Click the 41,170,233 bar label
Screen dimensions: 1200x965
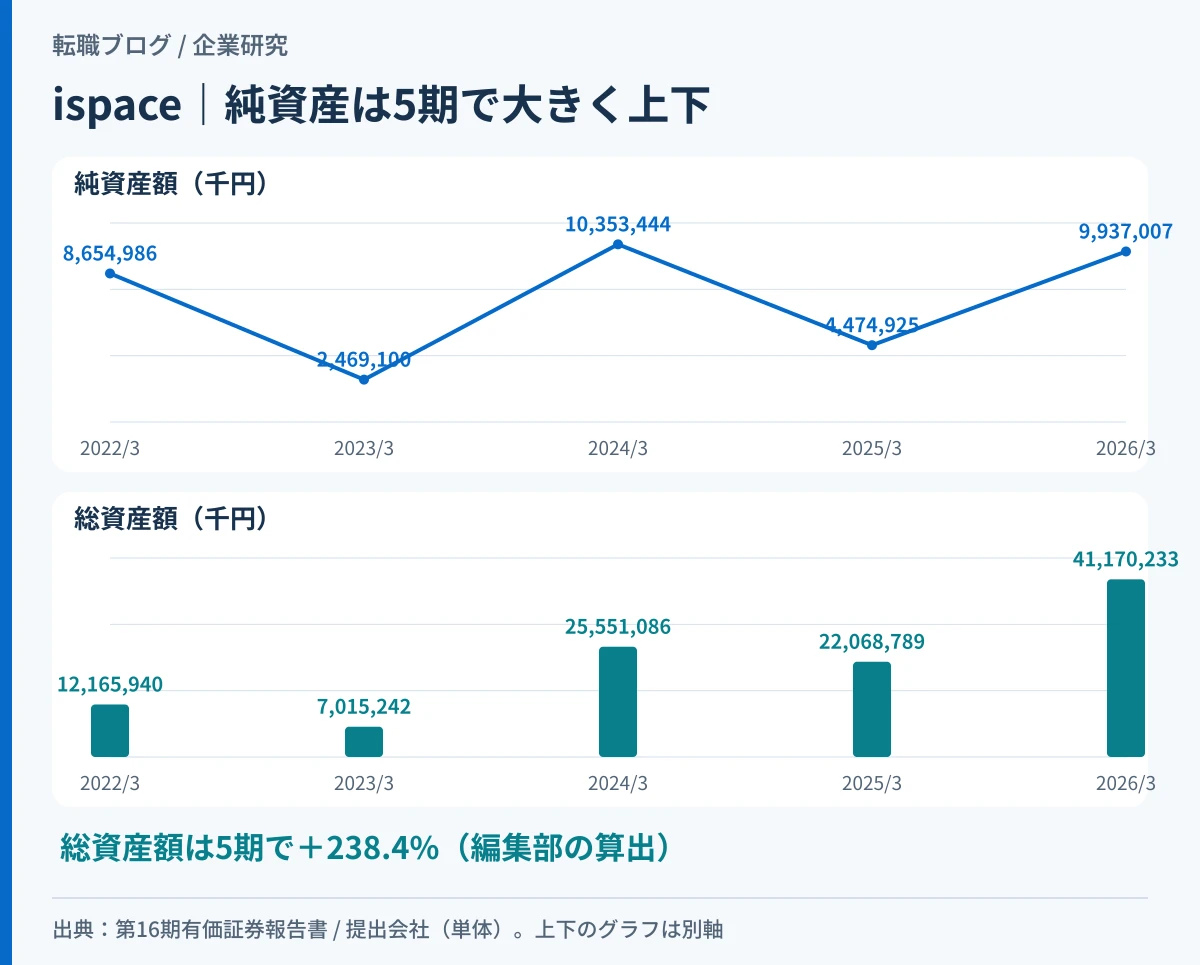coord(1126,559)
